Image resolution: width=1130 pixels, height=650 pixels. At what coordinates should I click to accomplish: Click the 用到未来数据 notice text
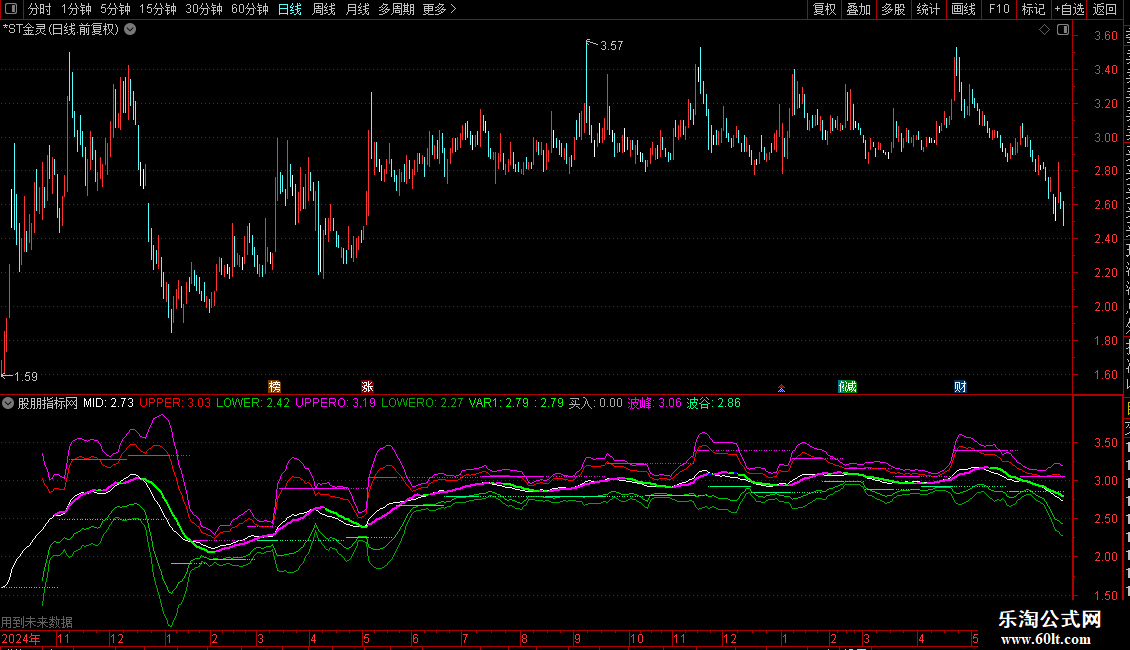click(37, 622)
